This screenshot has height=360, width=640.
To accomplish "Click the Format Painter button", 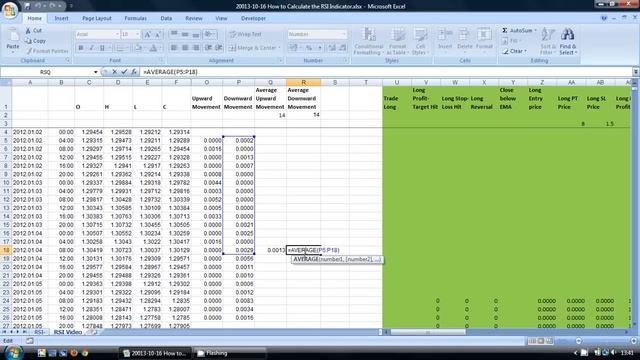I will click(47, 51).
